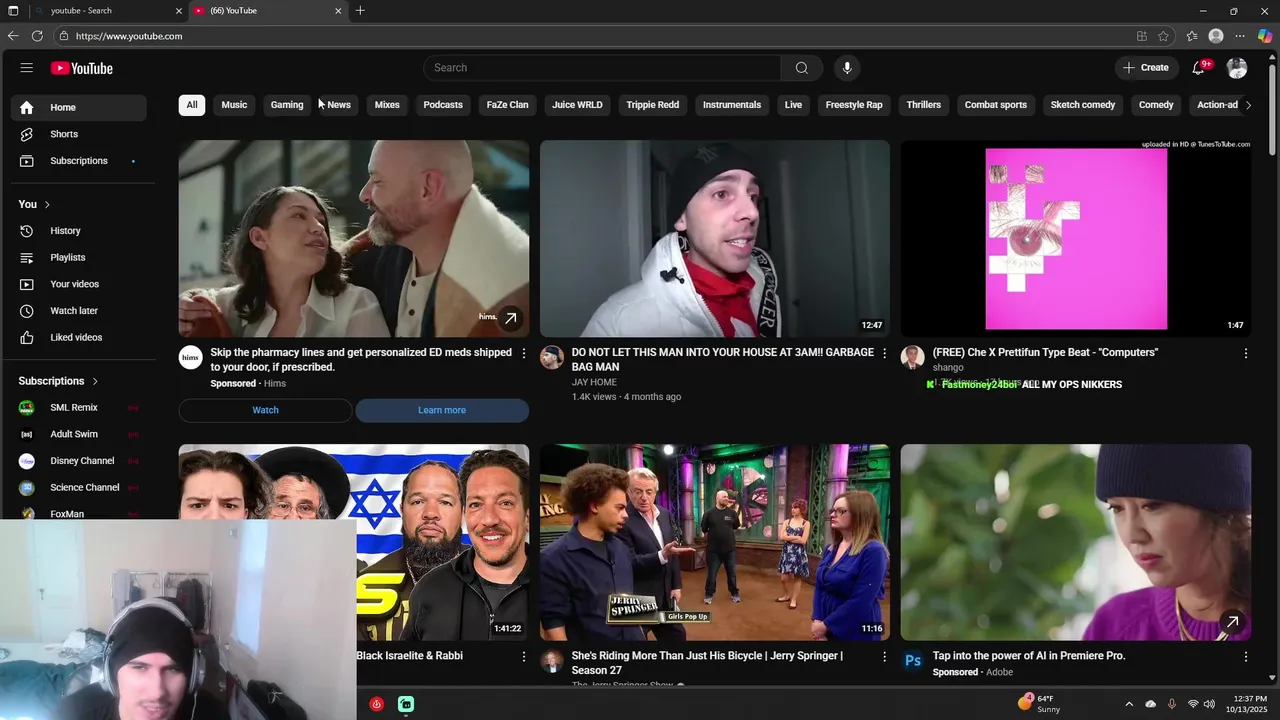The height and width of the screenshot is (720, 1280).
Task: Open Subscriptions in the sidebar
Action: (79, 161)
